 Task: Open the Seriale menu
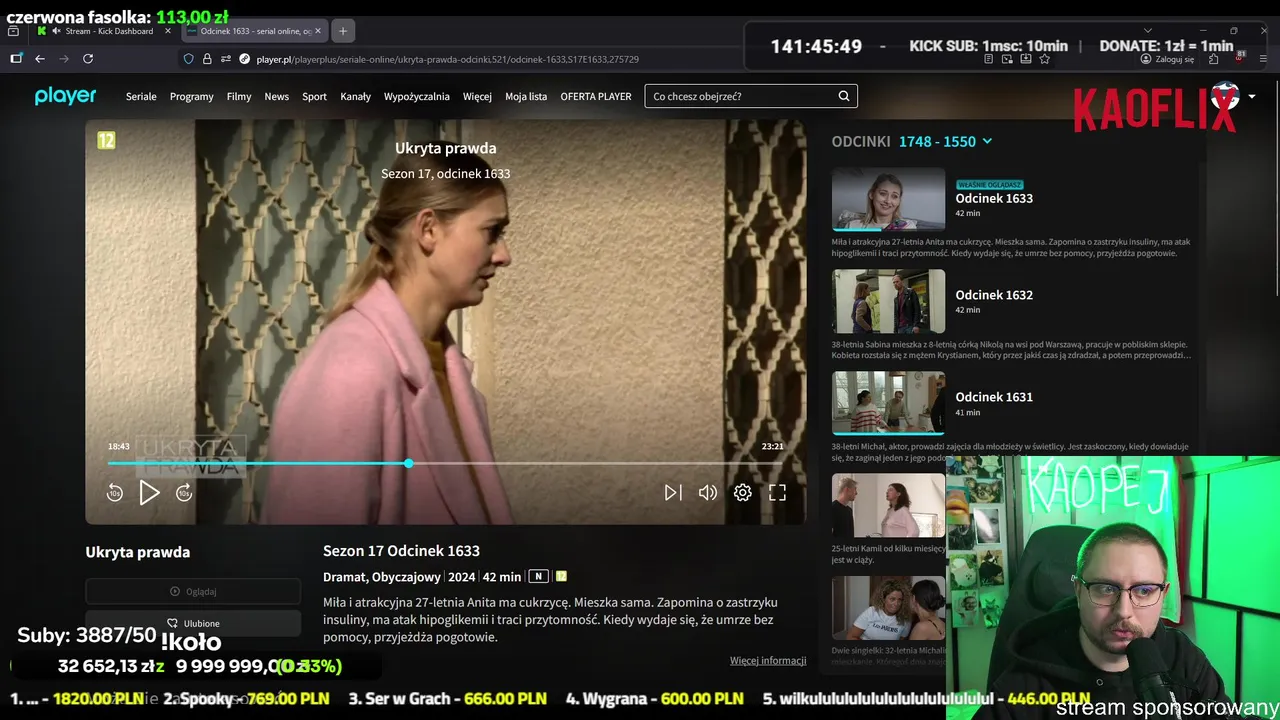pyautogui.click(x=141, y=97)
